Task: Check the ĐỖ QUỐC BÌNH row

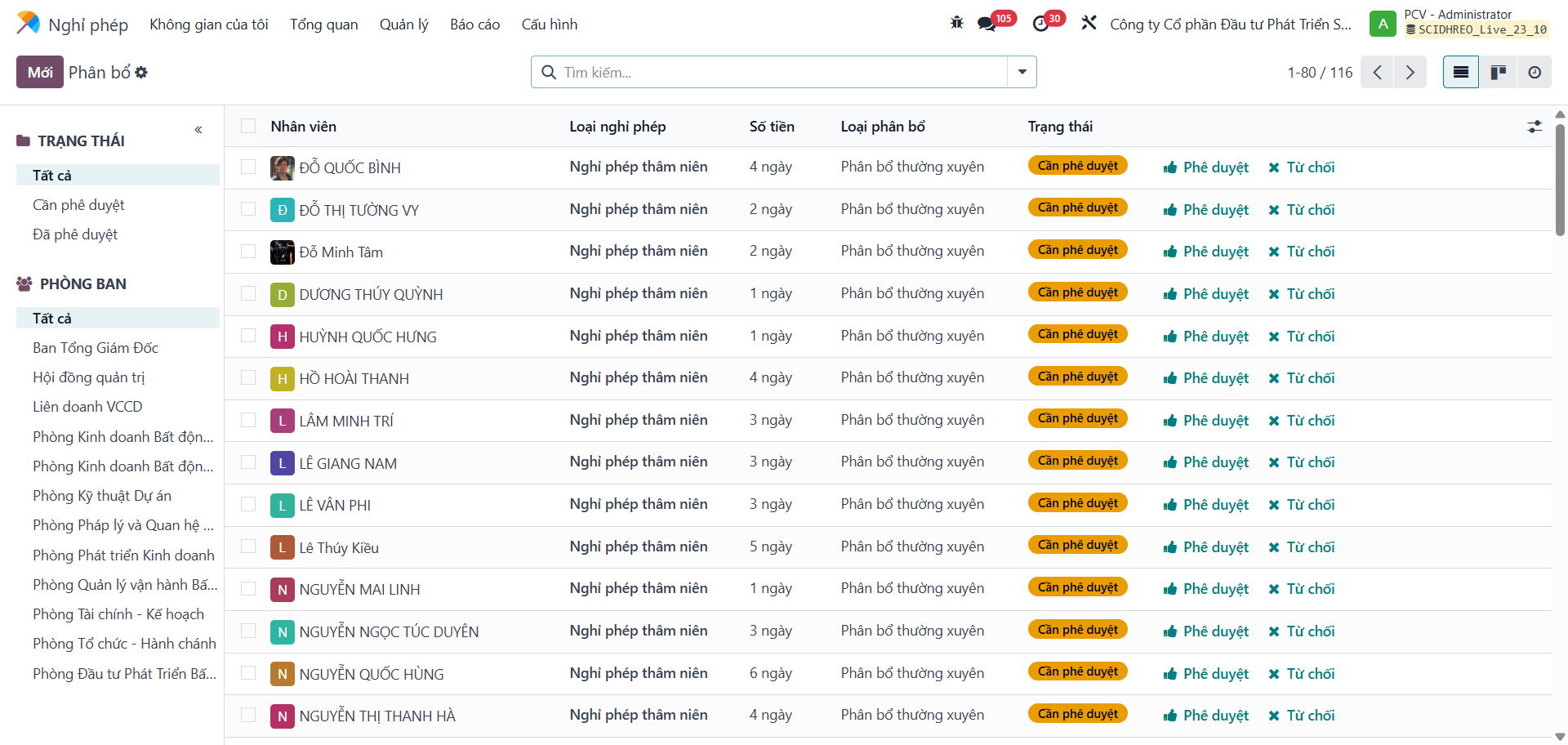Action: [248, 167]
